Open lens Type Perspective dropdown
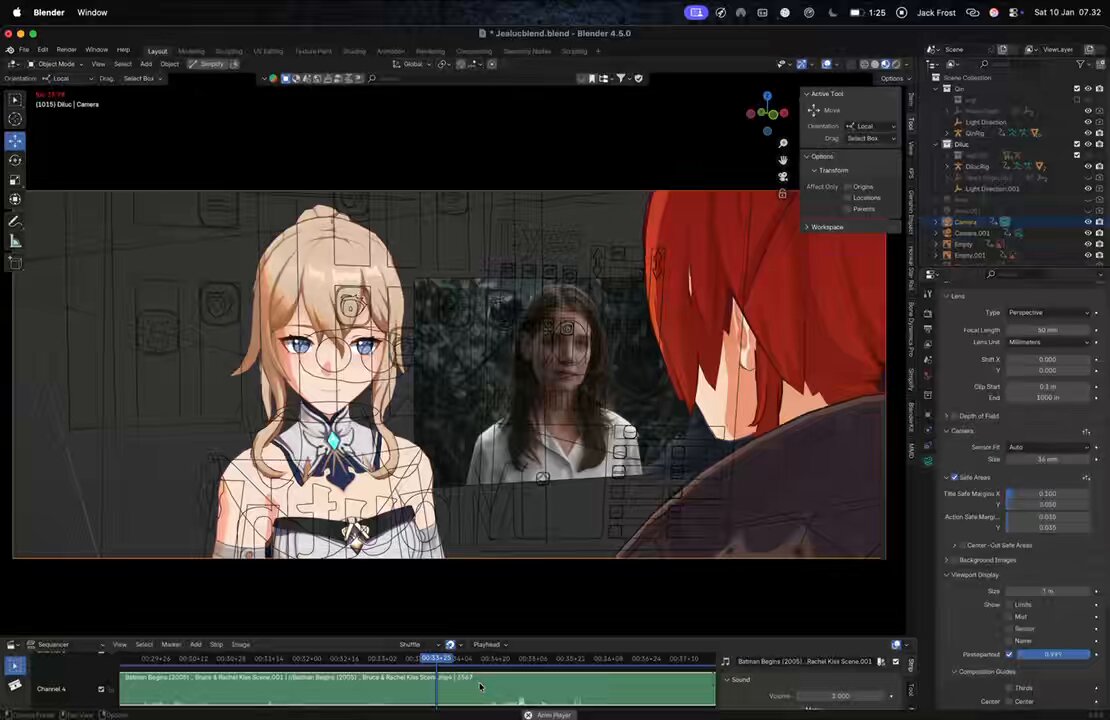This screenshot has width=1110, height=720. pos(1048,312)
